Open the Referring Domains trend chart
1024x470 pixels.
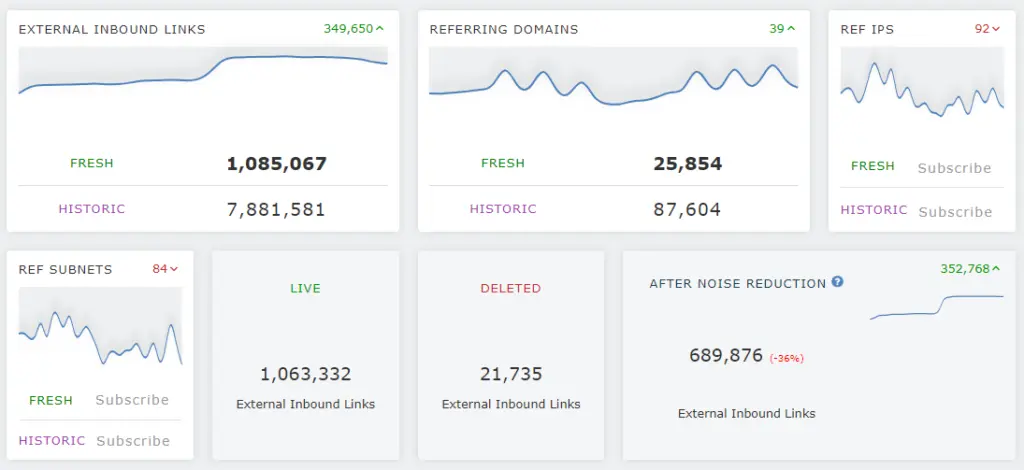pyautogui.click(x=613, y=80)
